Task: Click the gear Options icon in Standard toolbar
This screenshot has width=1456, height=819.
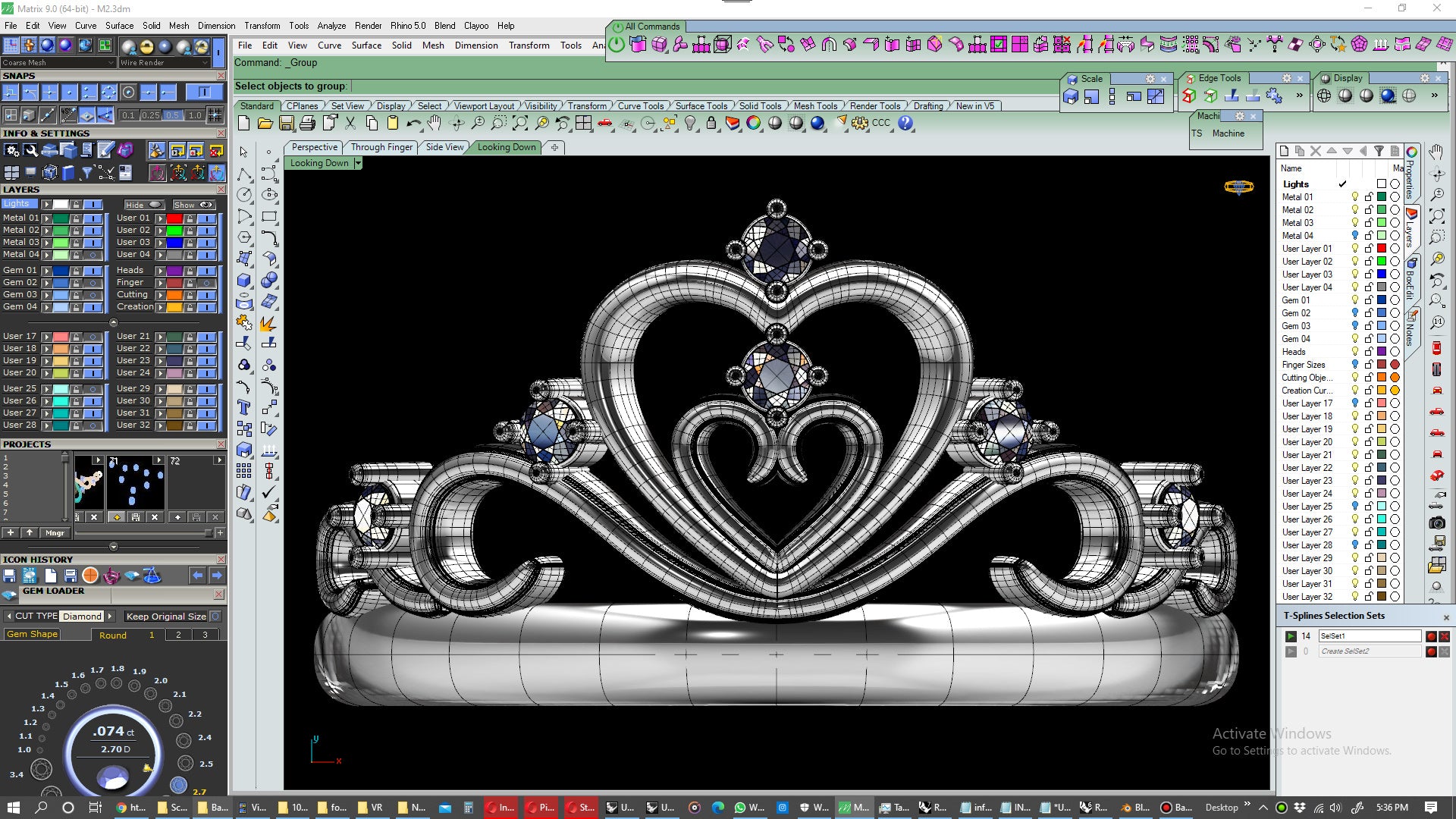Action: (x=859, y=123)
